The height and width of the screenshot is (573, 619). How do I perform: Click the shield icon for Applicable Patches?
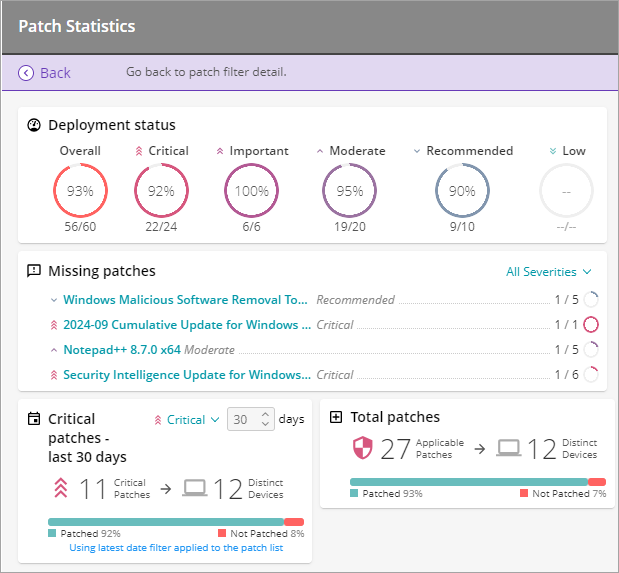[x=362, y=448]
